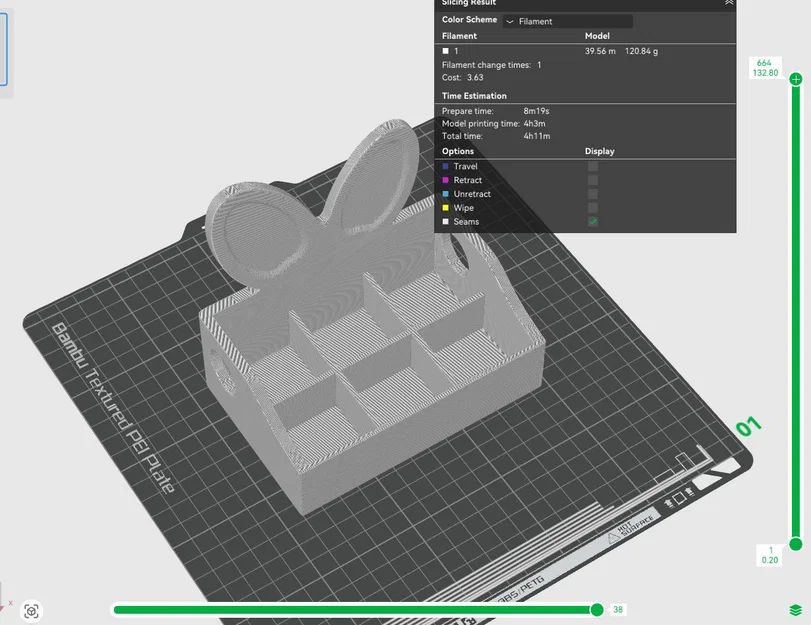This screenshot has height=625, width=811.
Task: Click the move count value 38
Action: (618, 609)
